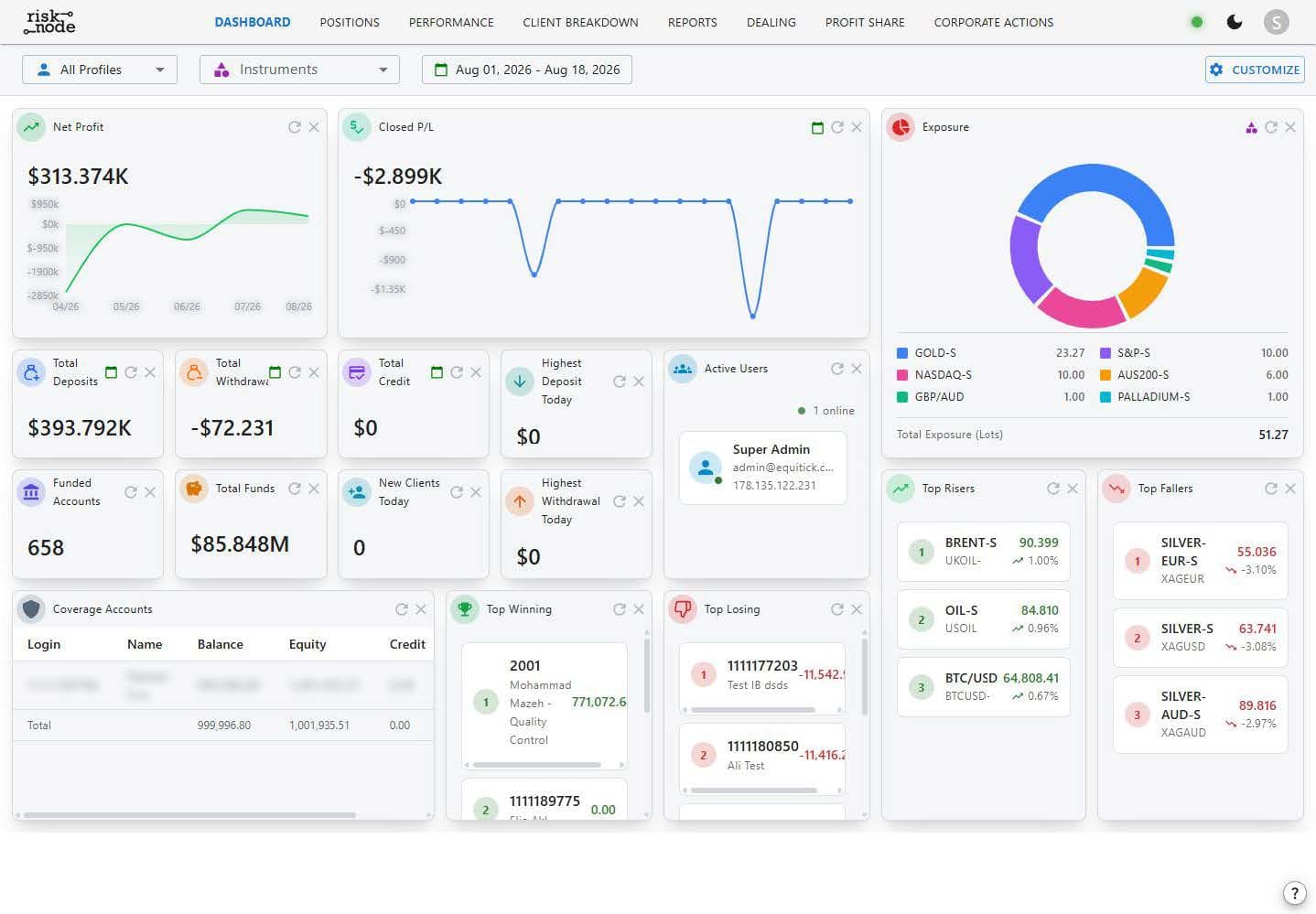The image size is (1316, 914).
Task: Click the help question mark button
Action: 1294,893
